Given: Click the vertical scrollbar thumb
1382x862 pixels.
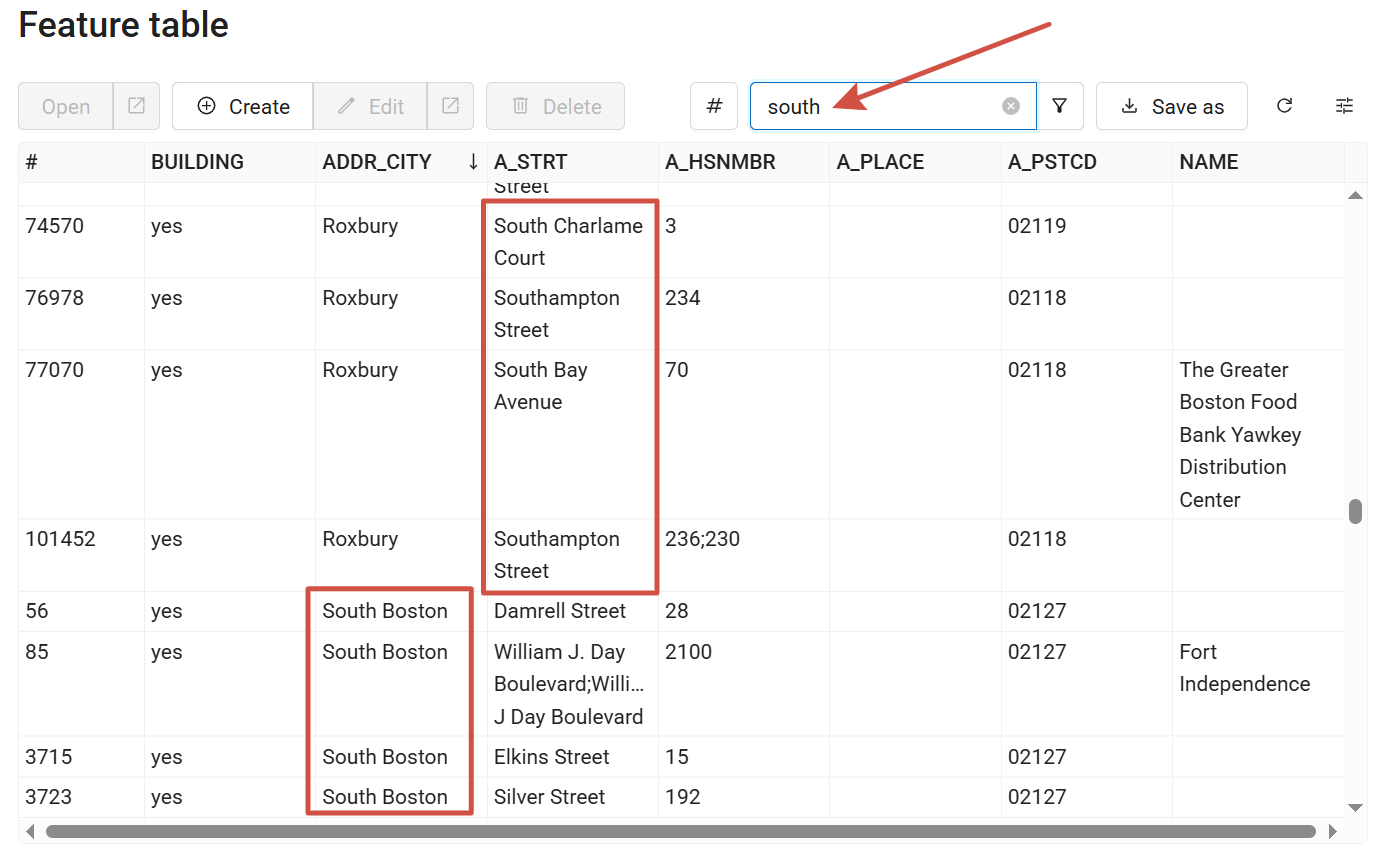Looking at the screenshot, I should click(1355, 511).
